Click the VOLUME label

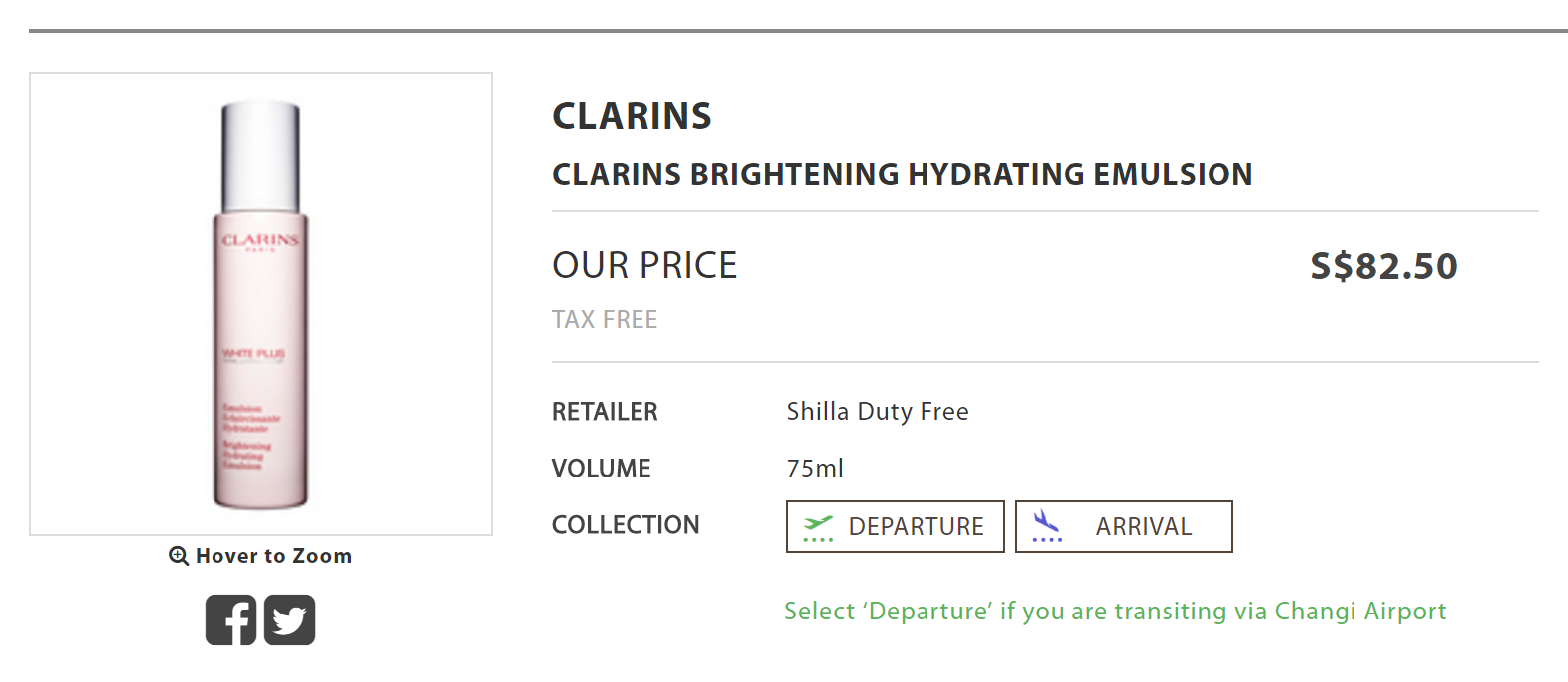click(x=602, y=469)
